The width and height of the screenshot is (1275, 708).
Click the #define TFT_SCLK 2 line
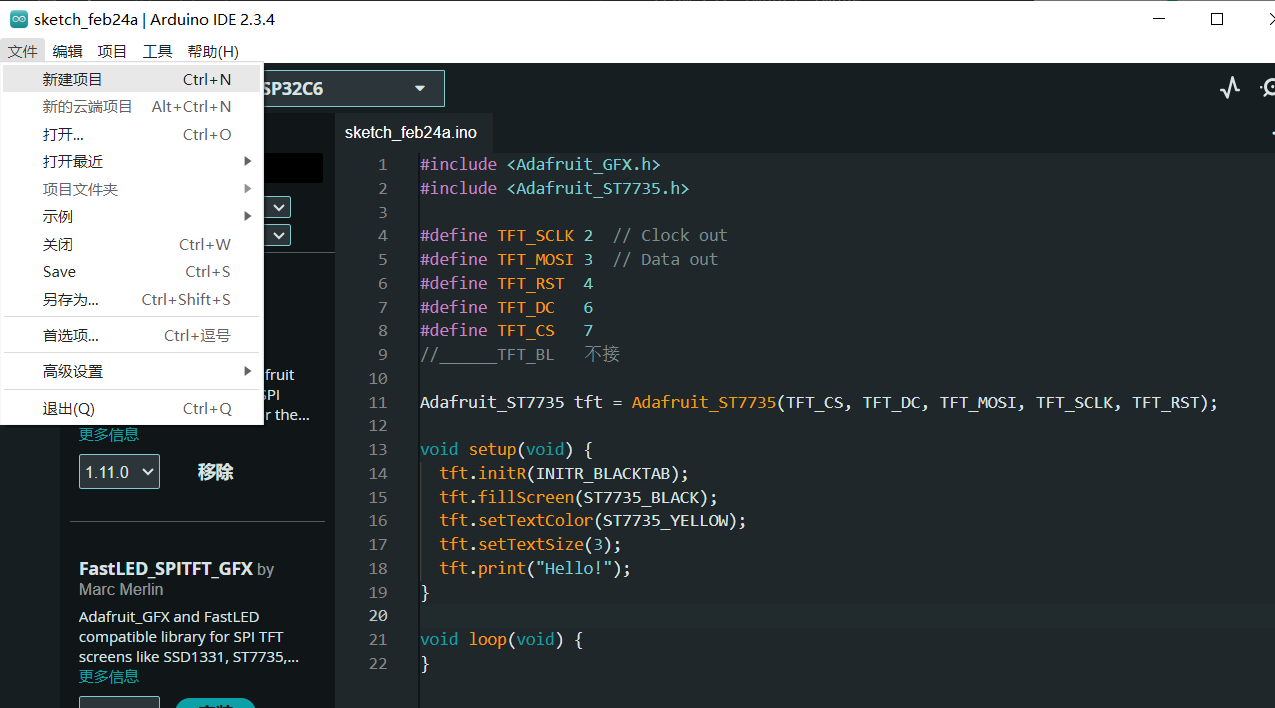pos(574,236)
